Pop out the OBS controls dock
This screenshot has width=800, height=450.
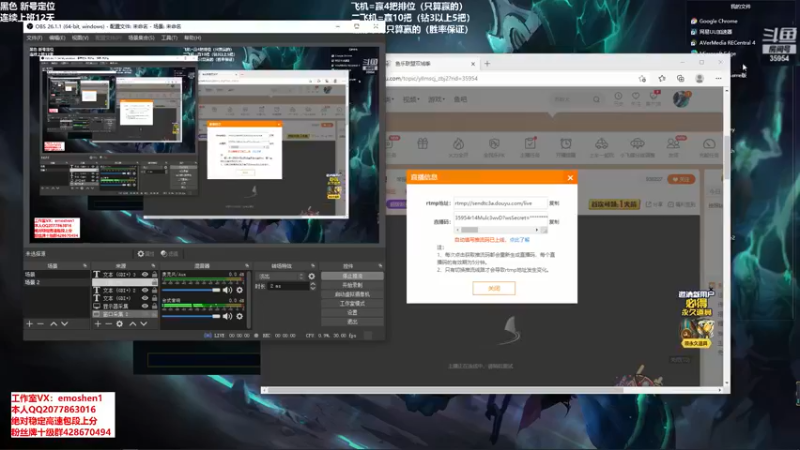point(380,266)
